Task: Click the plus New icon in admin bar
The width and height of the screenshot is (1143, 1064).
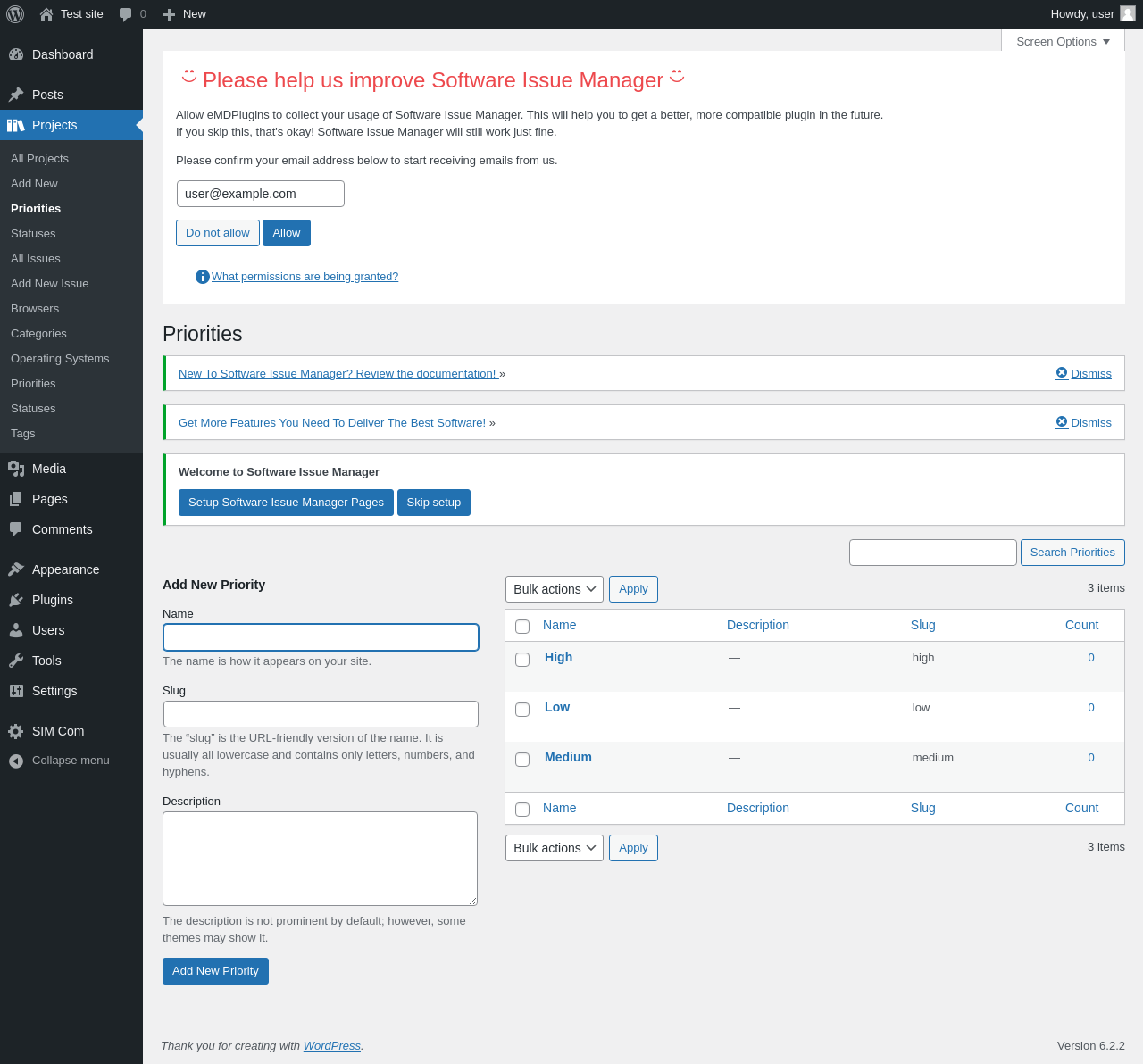Action: point(169,14)
